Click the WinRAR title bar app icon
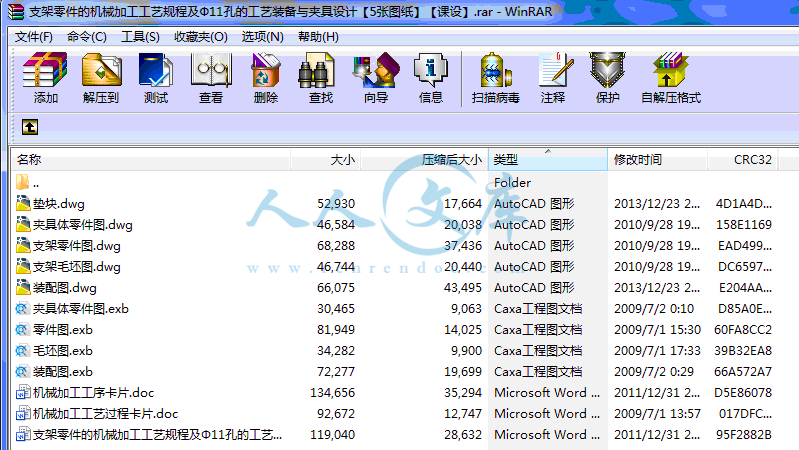The width and height of the screenshot is (799, 450). (x=16, y=11)
